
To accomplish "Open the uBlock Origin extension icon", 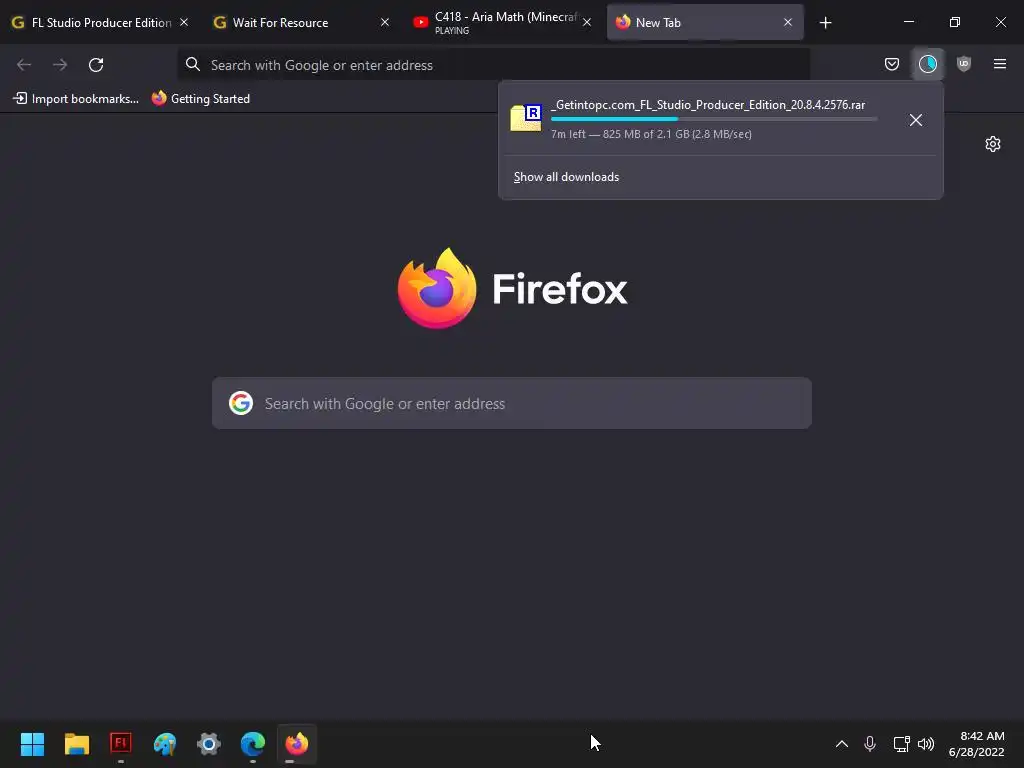I will (x=963, y=64).
